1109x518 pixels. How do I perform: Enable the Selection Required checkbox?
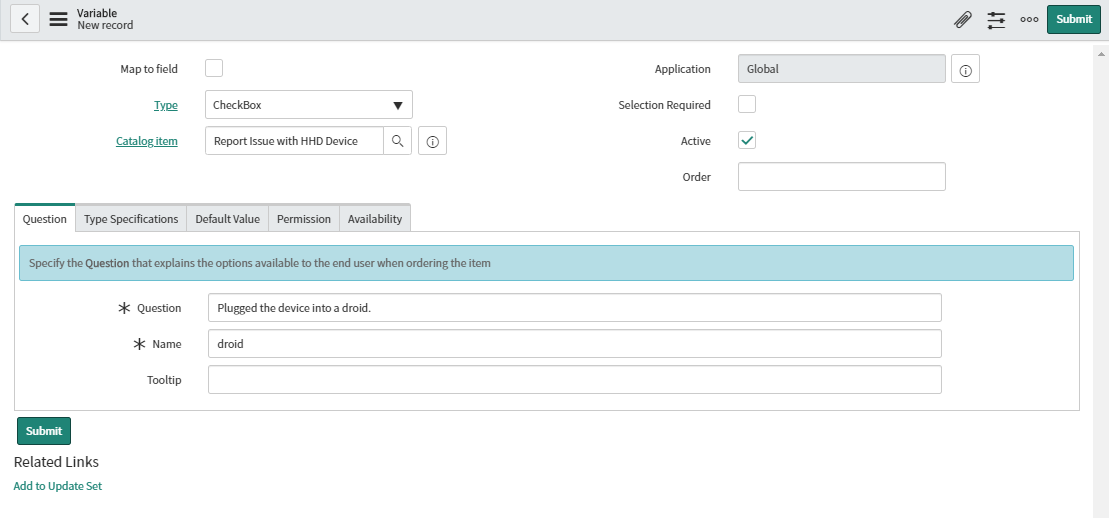[x=747, y=104]
